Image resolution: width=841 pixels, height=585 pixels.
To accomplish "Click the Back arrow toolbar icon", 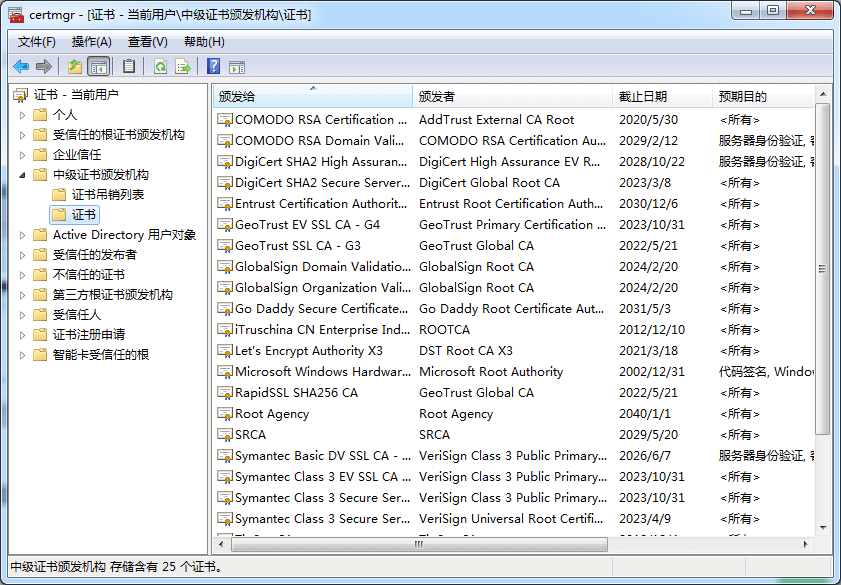I will 21,66.
